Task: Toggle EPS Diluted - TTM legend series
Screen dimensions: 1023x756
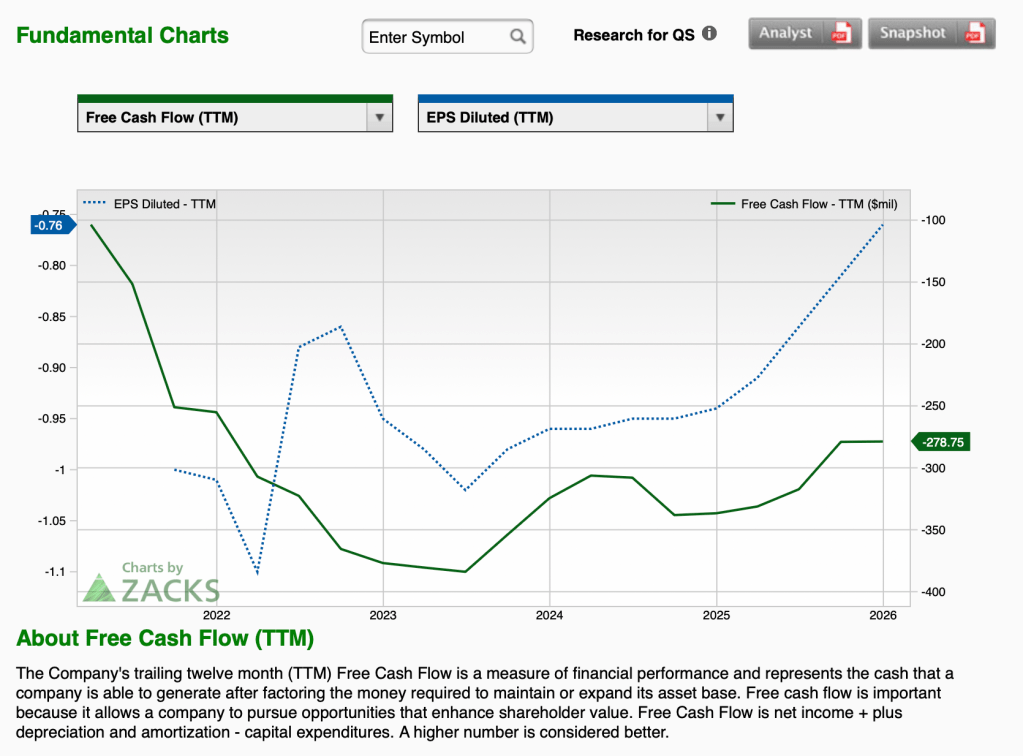Action: click(150, 204)
